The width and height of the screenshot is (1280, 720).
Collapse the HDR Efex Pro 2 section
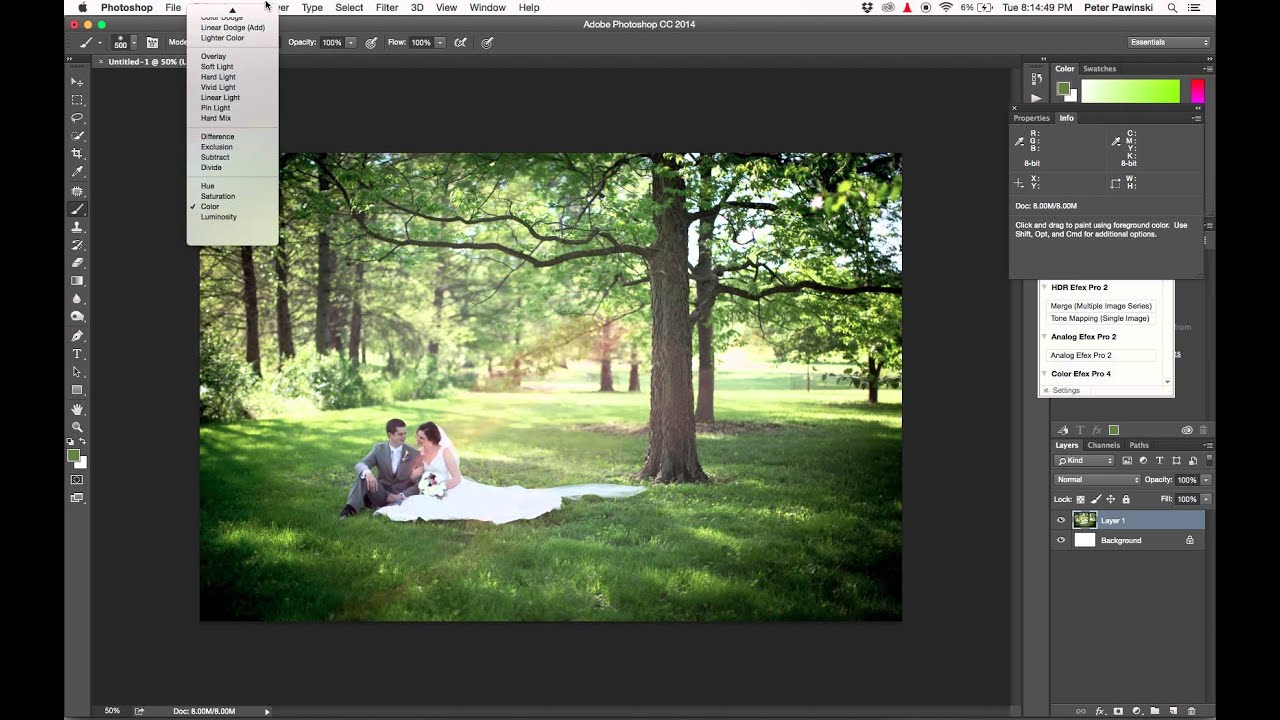click(1046, 287)
